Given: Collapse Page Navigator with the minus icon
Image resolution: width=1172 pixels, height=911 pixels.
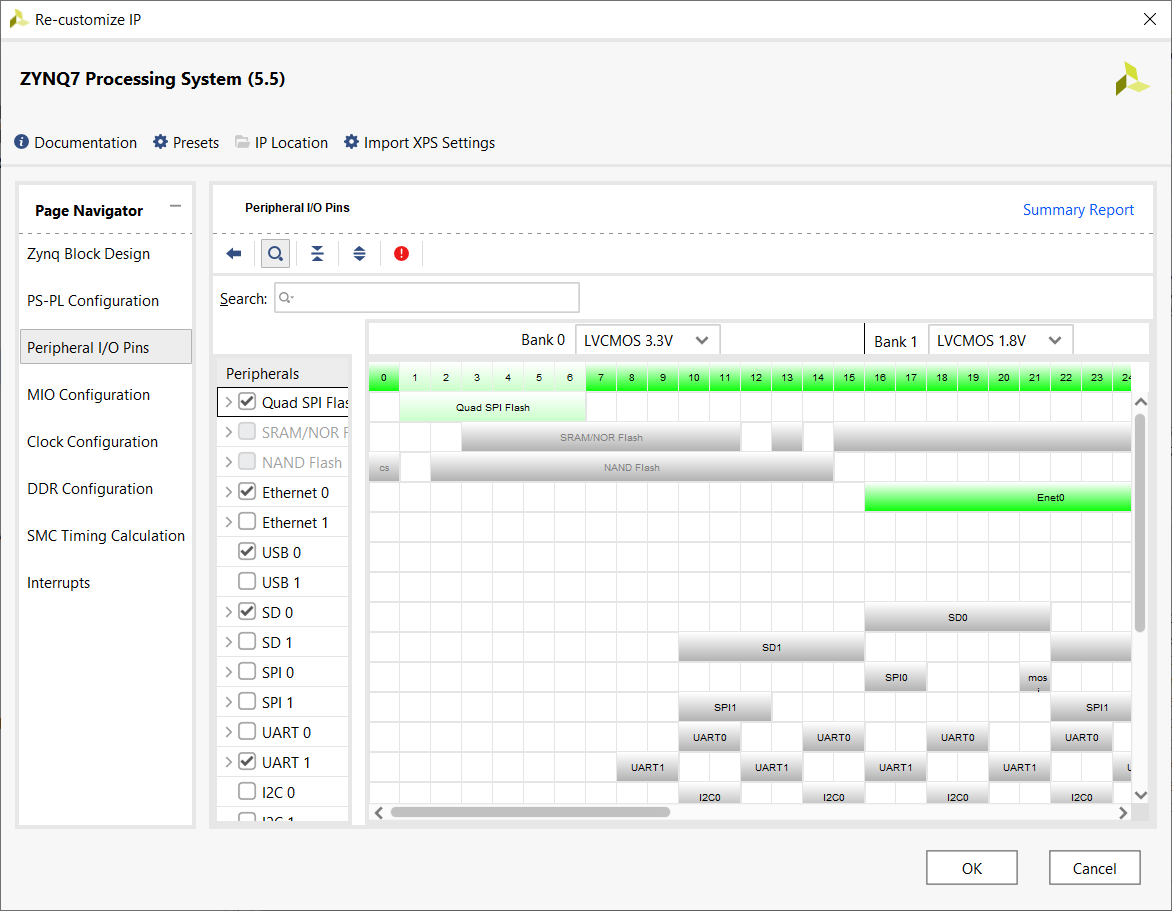Looking at the screenshot, I should 176,206.
